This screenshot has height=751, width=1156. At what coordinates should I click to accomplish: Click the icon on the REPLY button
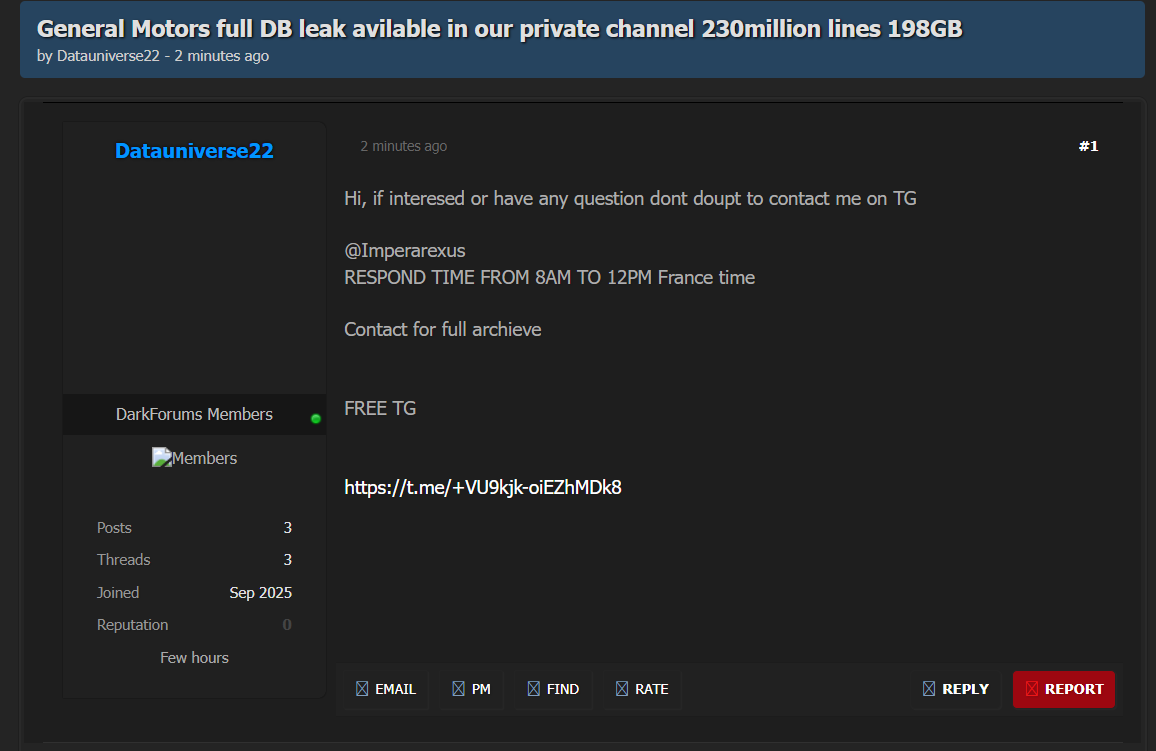(929, 689)
